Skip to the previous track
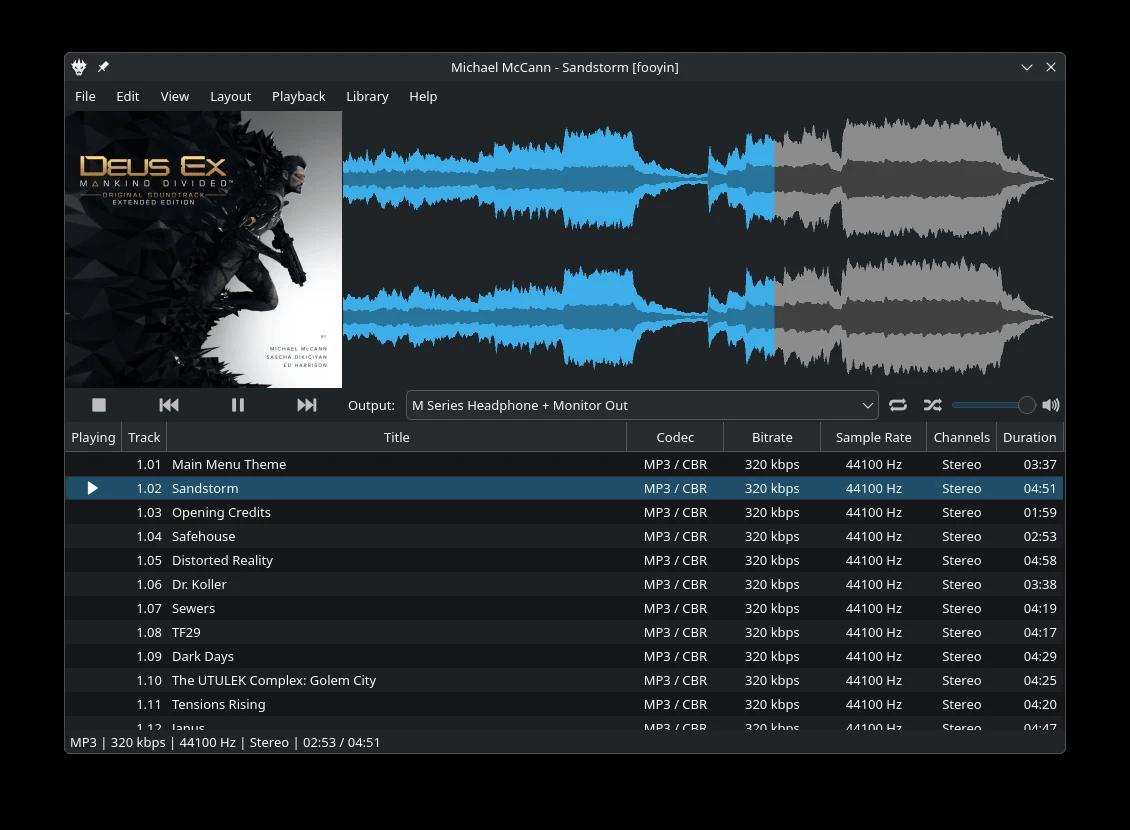Image resolution: width=1130 pixels, height=830 pixels. (169, 405)
